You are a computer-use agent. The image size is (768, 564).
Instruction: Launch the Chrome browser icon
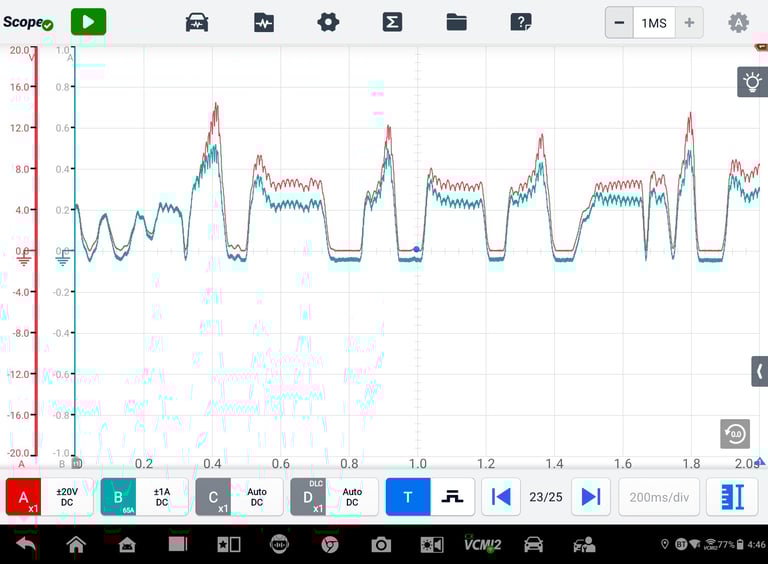[x=330, y=544]
